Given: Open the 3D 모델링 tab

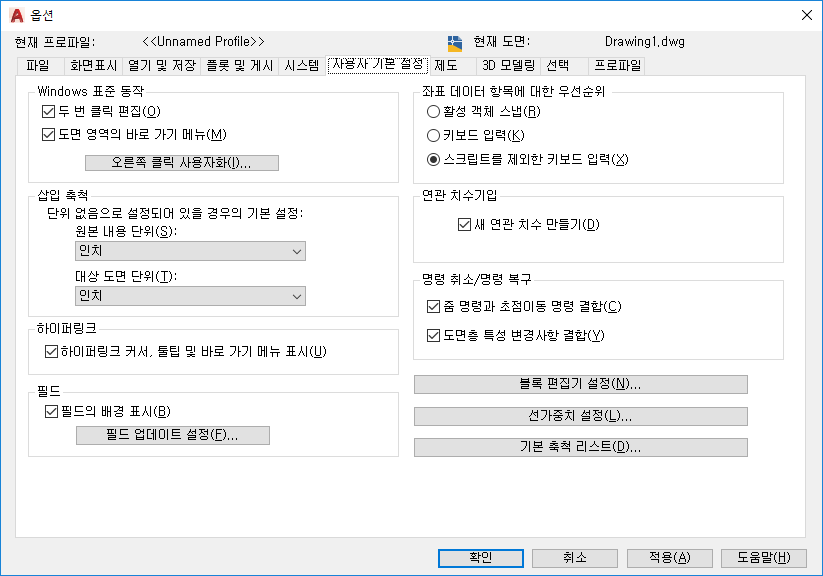Looking at the screenshot, I should pyautogui.click(x=508, y=66).
